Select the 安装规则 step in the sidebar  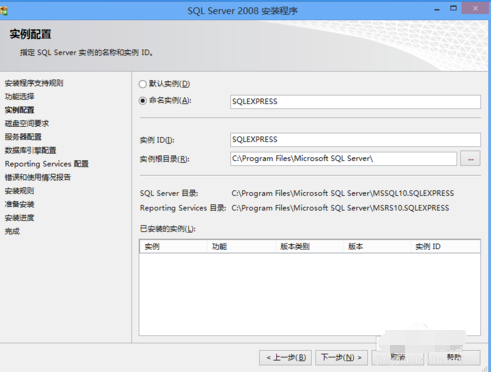coord(19,191)
